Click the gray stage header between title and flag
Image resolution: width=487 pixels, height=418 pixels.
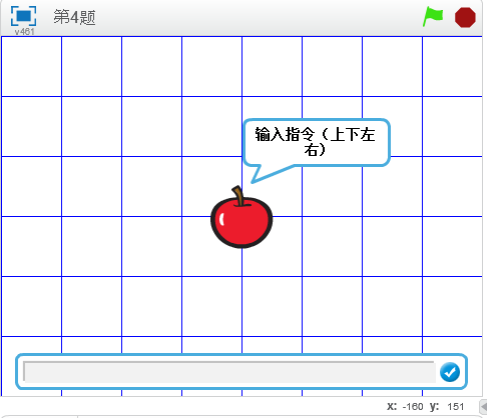click(258, 17)
